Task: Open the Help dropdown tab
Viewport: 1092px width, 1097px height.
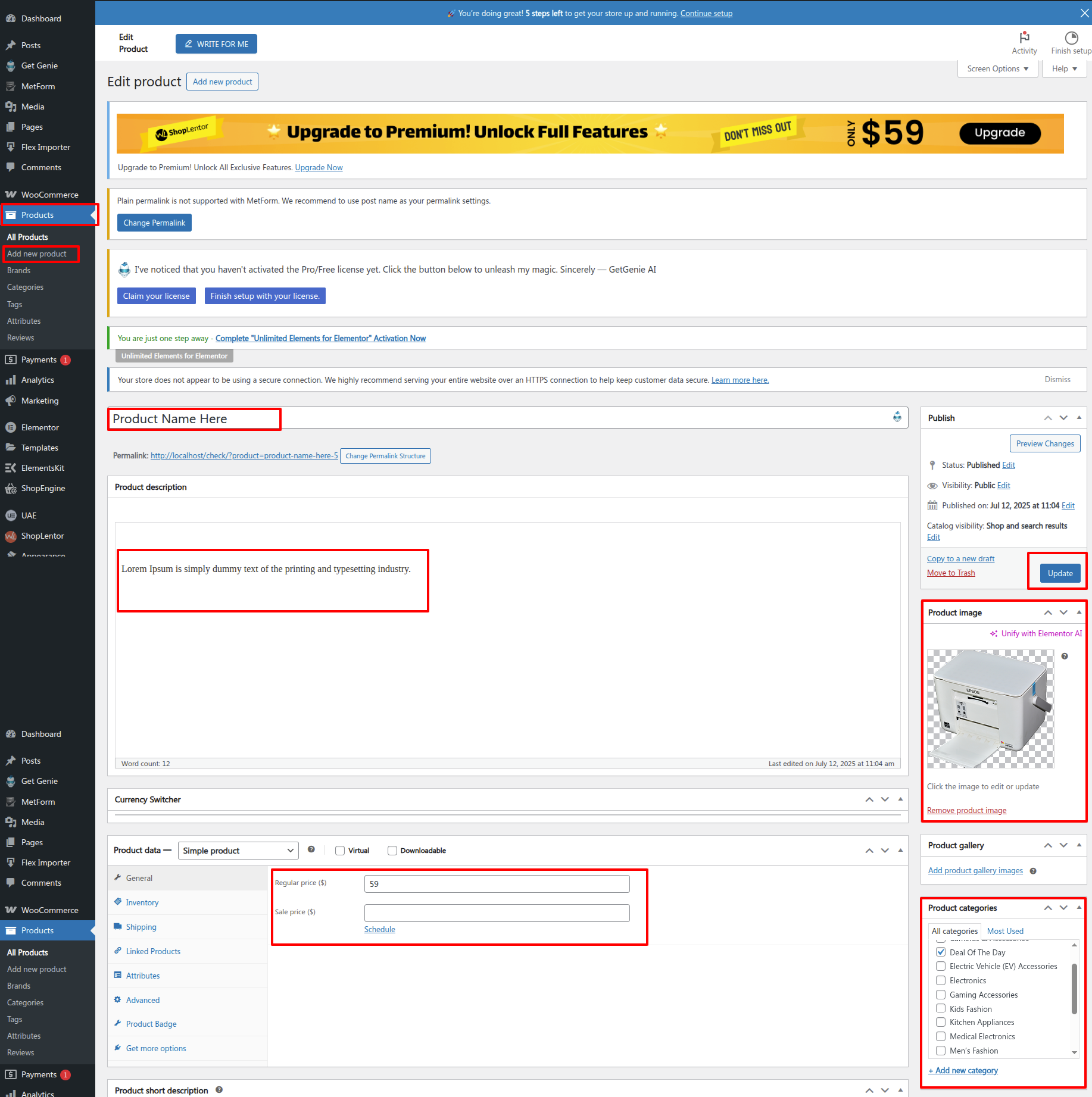Action: pyautogui.click(x=1064, y=68)
